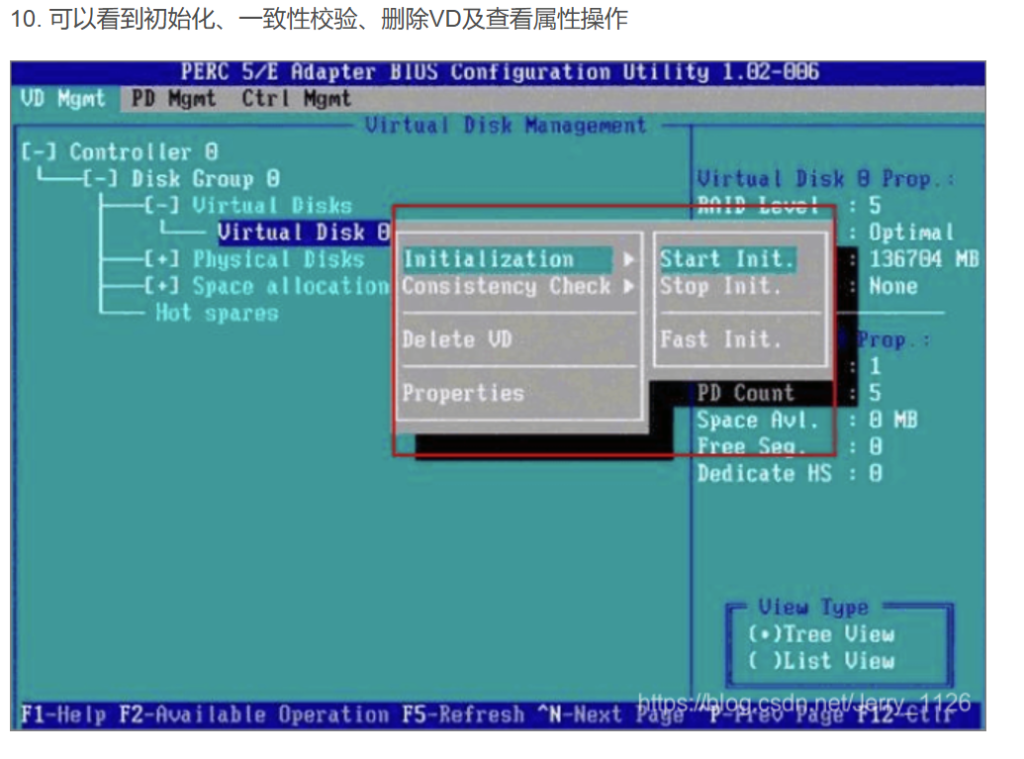Viewport: 1024px width, 759px height.
Task: Switch to the VD Mgmt tab
Action: pos(63,99)
